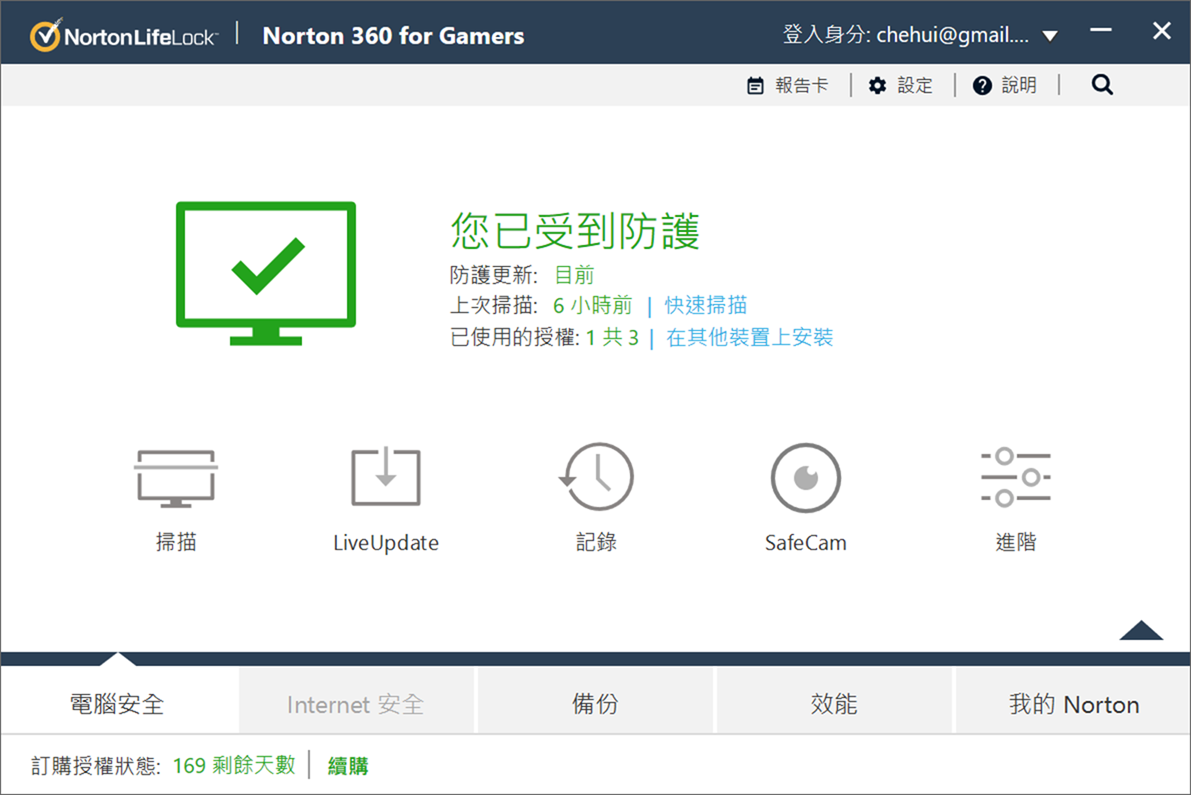The height and width of the screenshot is (795, 1191).
Task: Launch the LiveUpdate download icon
Action: coord(386,479)
